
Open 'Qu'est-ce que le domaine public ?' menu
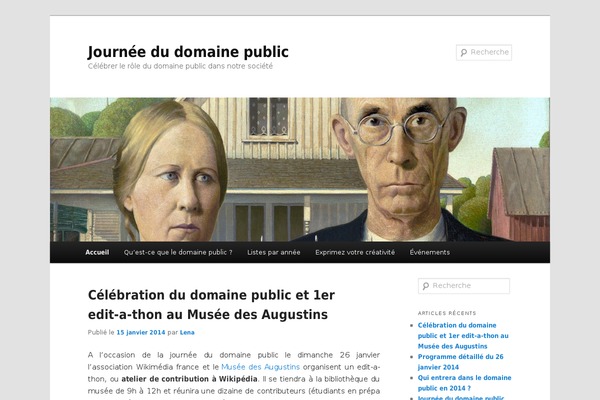pos(178,252)
